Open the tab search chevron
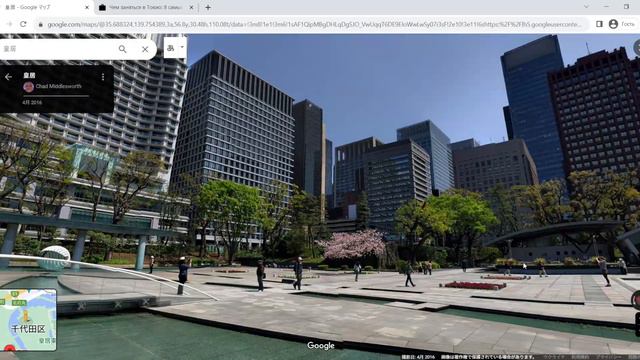The image size is (640, 360). pos(586,7)
